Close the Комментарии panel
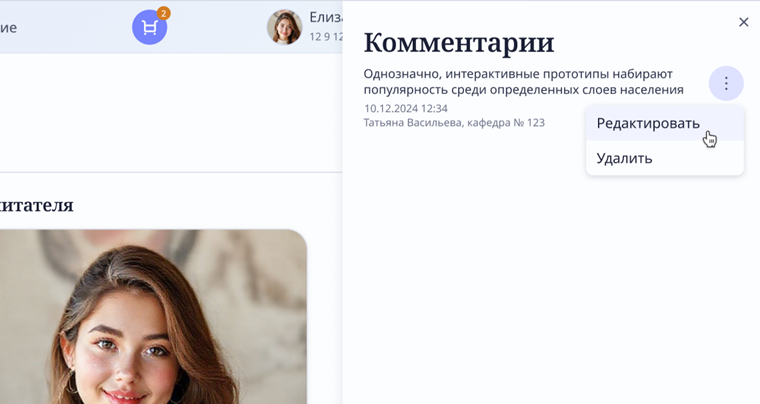 [x=744, y=22]
